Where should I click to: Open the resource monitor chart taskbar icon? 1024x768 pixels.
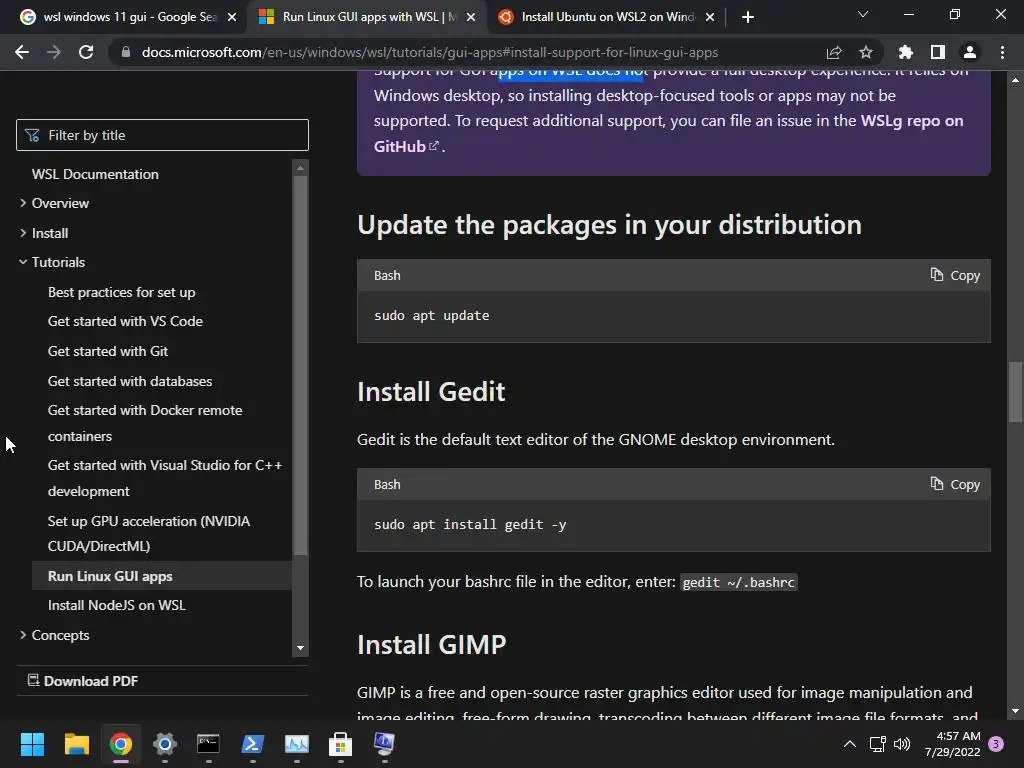click(296, 744)
